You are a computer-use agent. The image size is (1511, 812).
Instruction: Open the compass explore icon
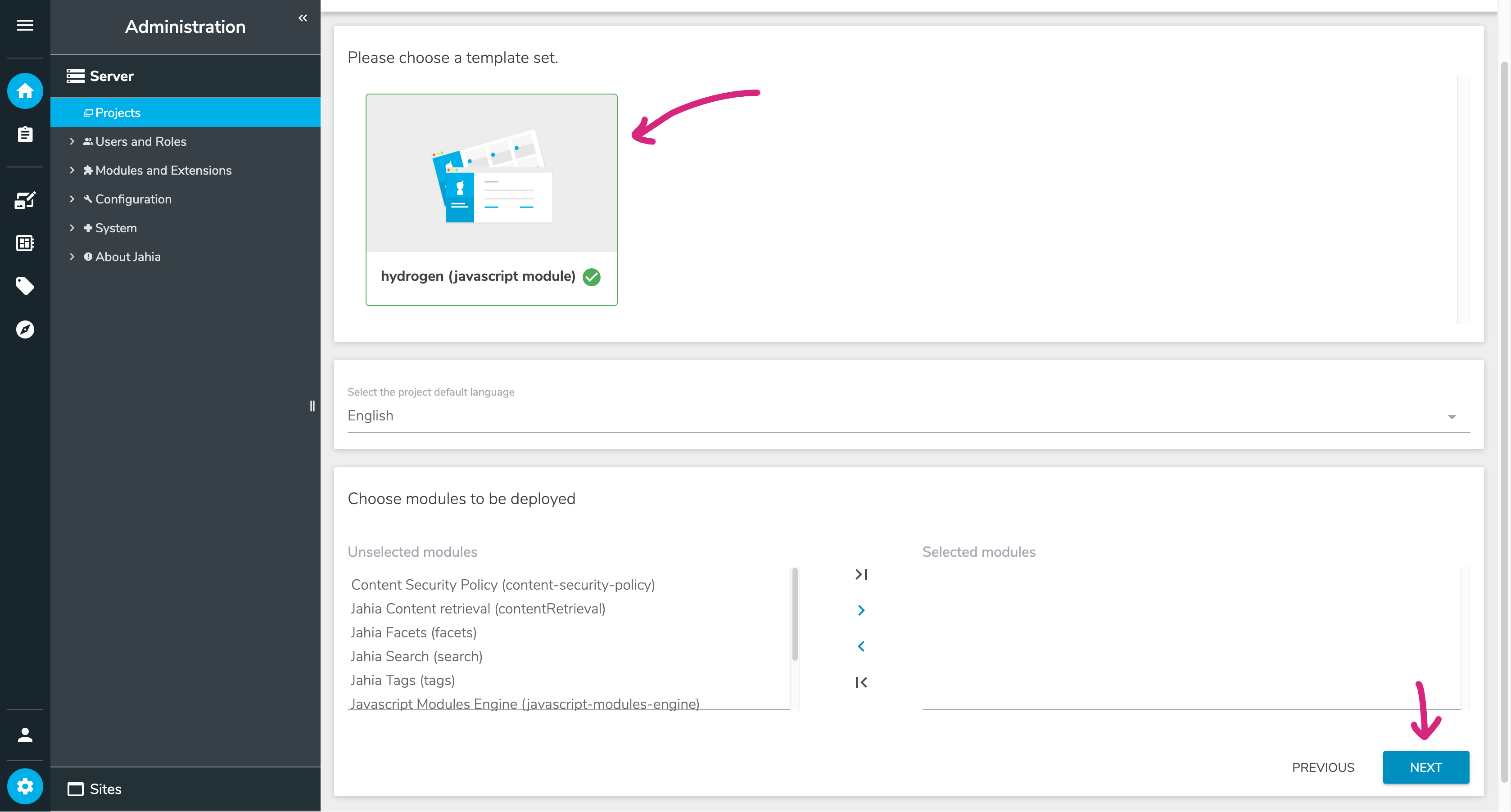(x=25, y=329)
